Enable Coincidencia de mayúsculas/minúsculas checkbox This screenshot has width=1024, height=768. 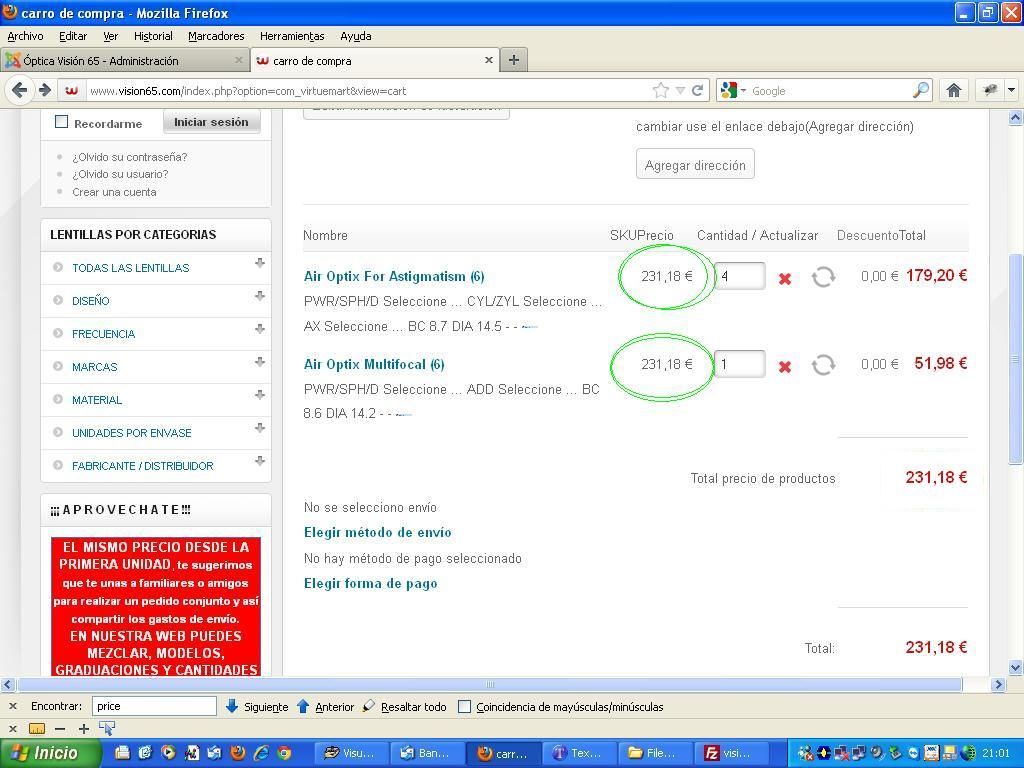pos(464,707)
